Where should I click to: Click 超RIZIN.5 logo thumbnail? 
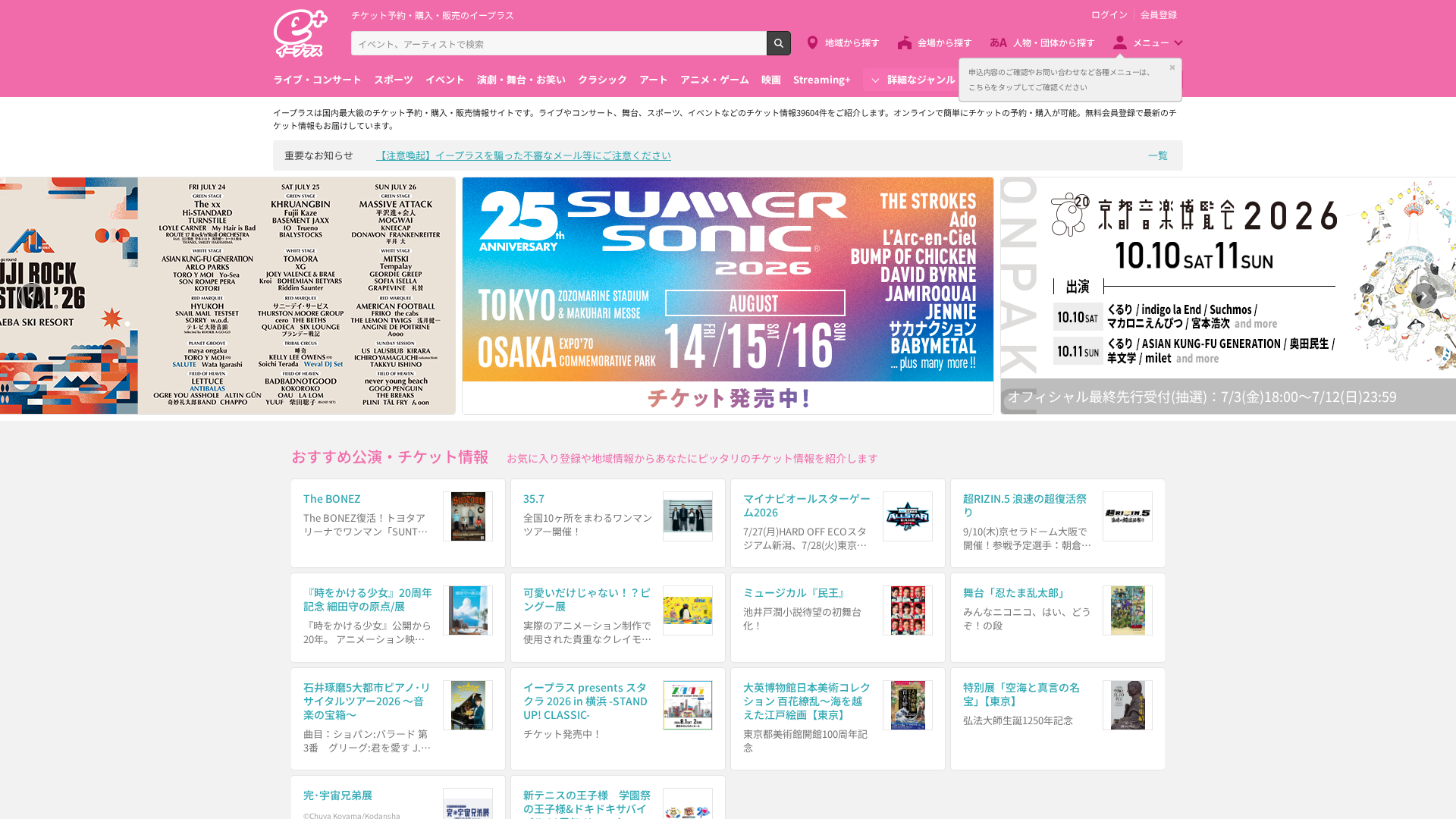pyautogui.click(x=1128, y=516)
